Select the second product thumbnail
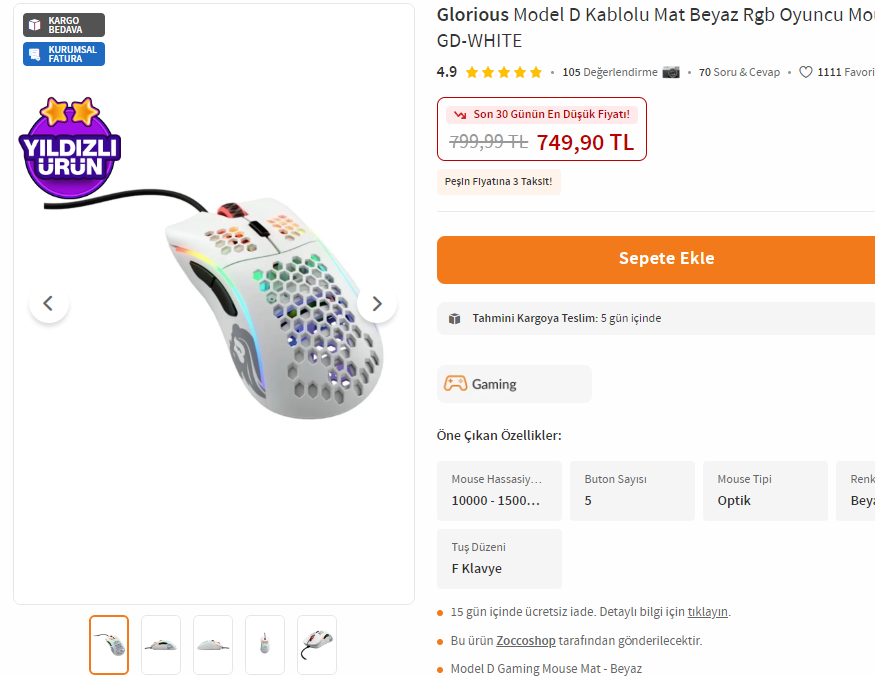Screen dimensions: 875x676 [161, 645]
